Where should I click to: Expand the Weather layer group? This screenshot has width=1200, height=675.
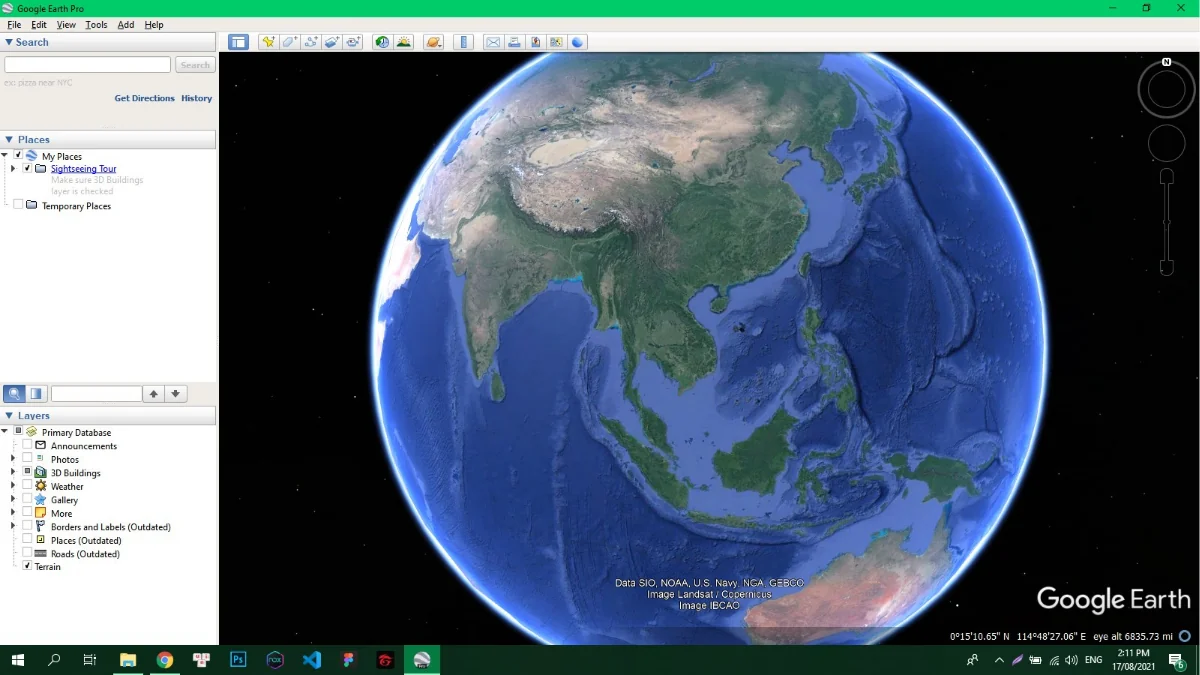(x=13, y=486)
